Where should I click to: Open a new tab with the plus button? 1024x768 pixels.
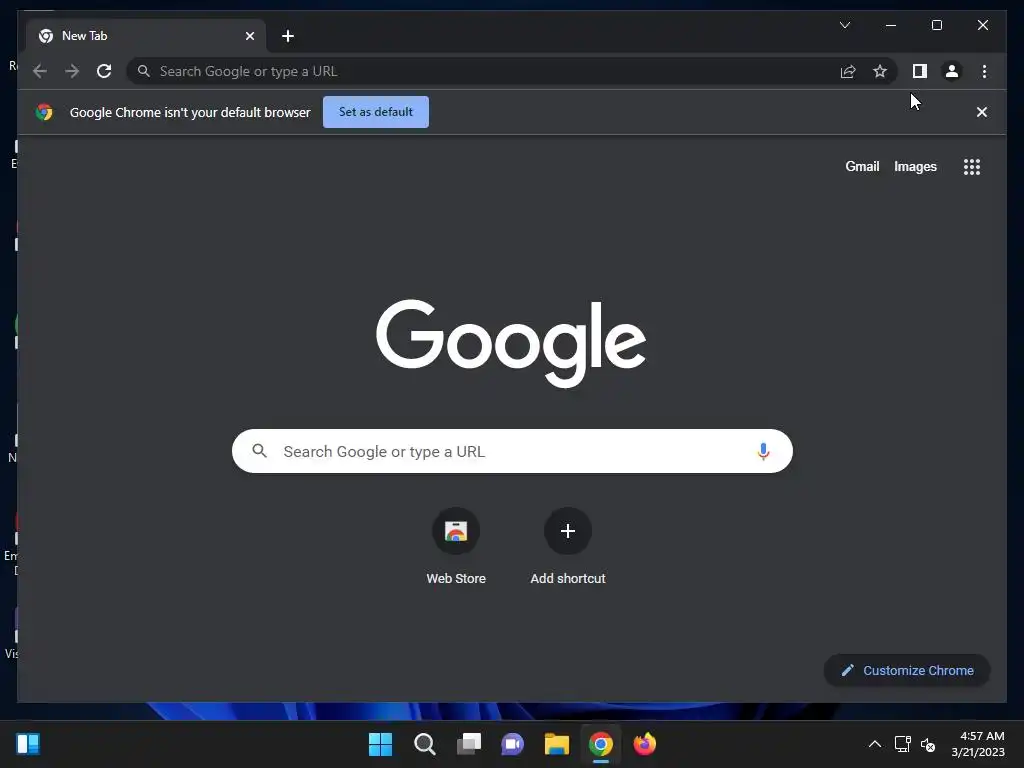coord(288,36)
